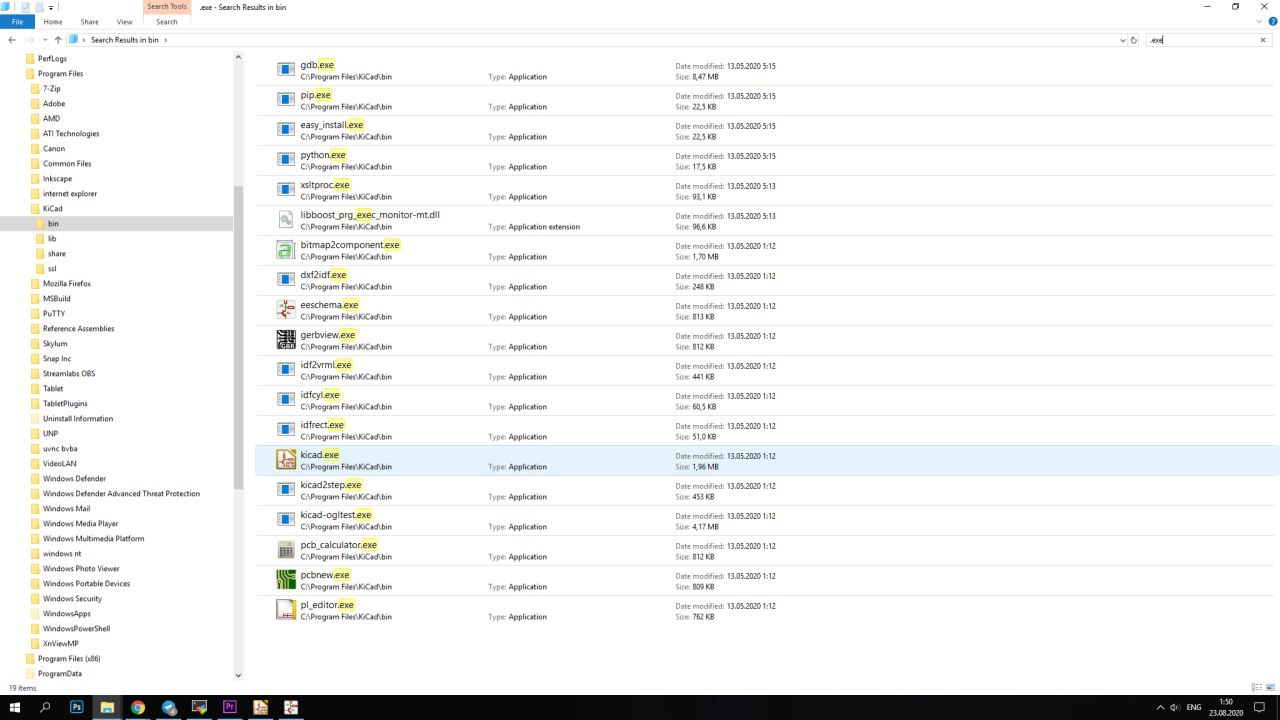Open Telegram from the taskbar
The height and width of the screenshot is (720, 1280).
click(x=168, y=707)
